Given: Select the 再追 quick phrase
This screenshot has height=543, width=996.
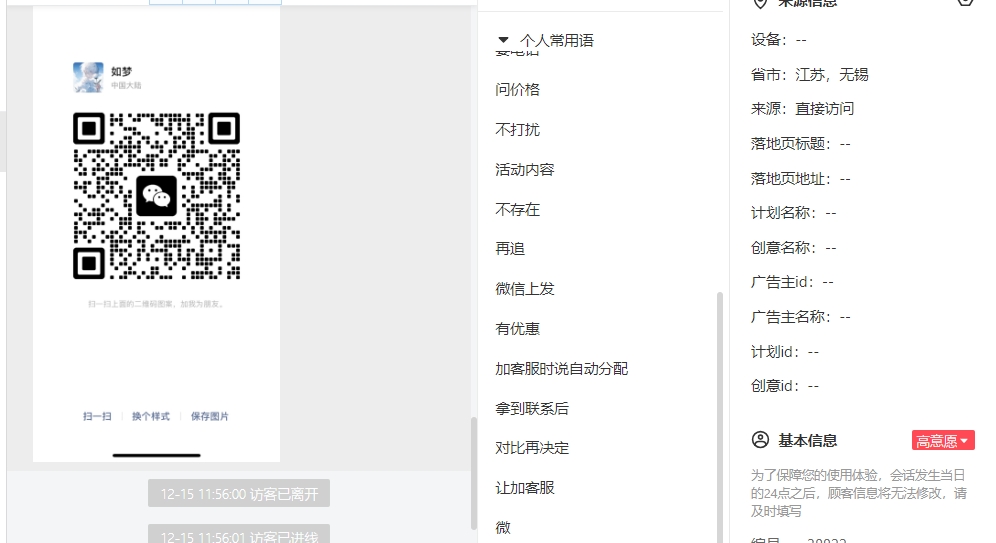Looking at the screenshot, I should tap(510, 249).
